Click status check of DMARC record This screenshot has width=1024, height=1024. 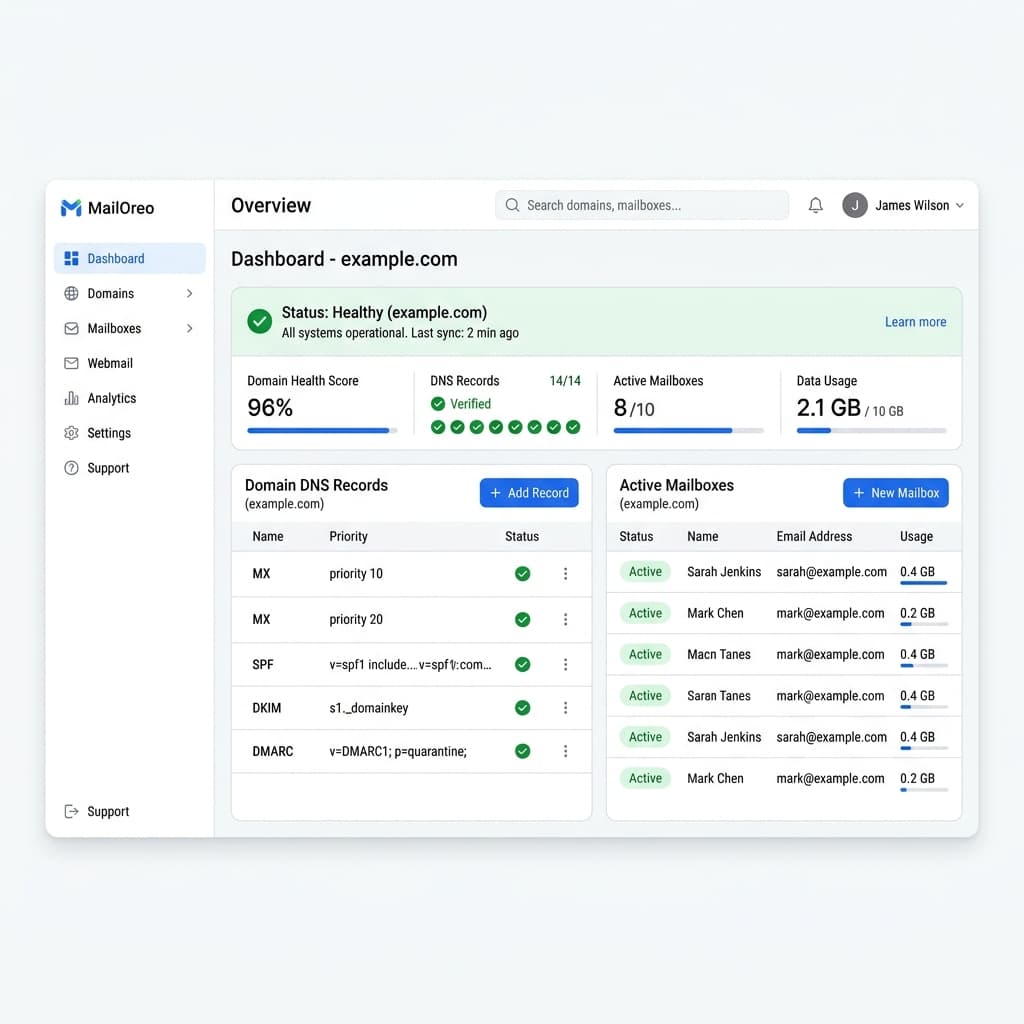522,751
